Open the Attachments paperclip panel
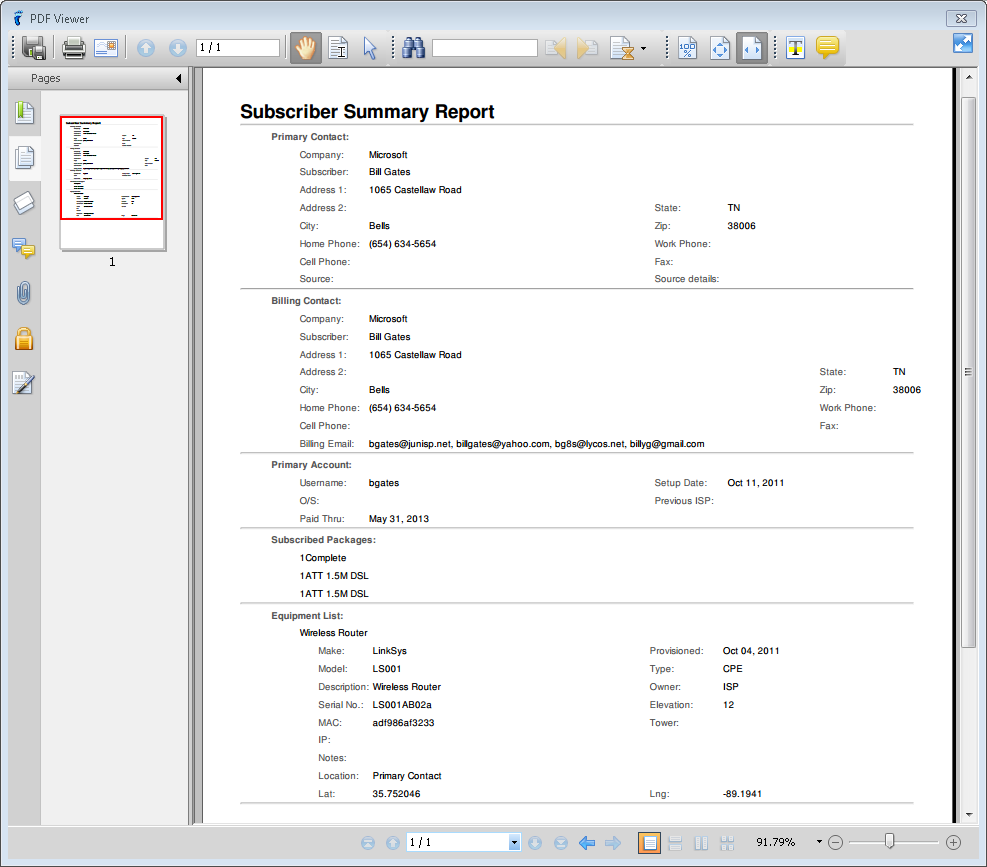 24,293
